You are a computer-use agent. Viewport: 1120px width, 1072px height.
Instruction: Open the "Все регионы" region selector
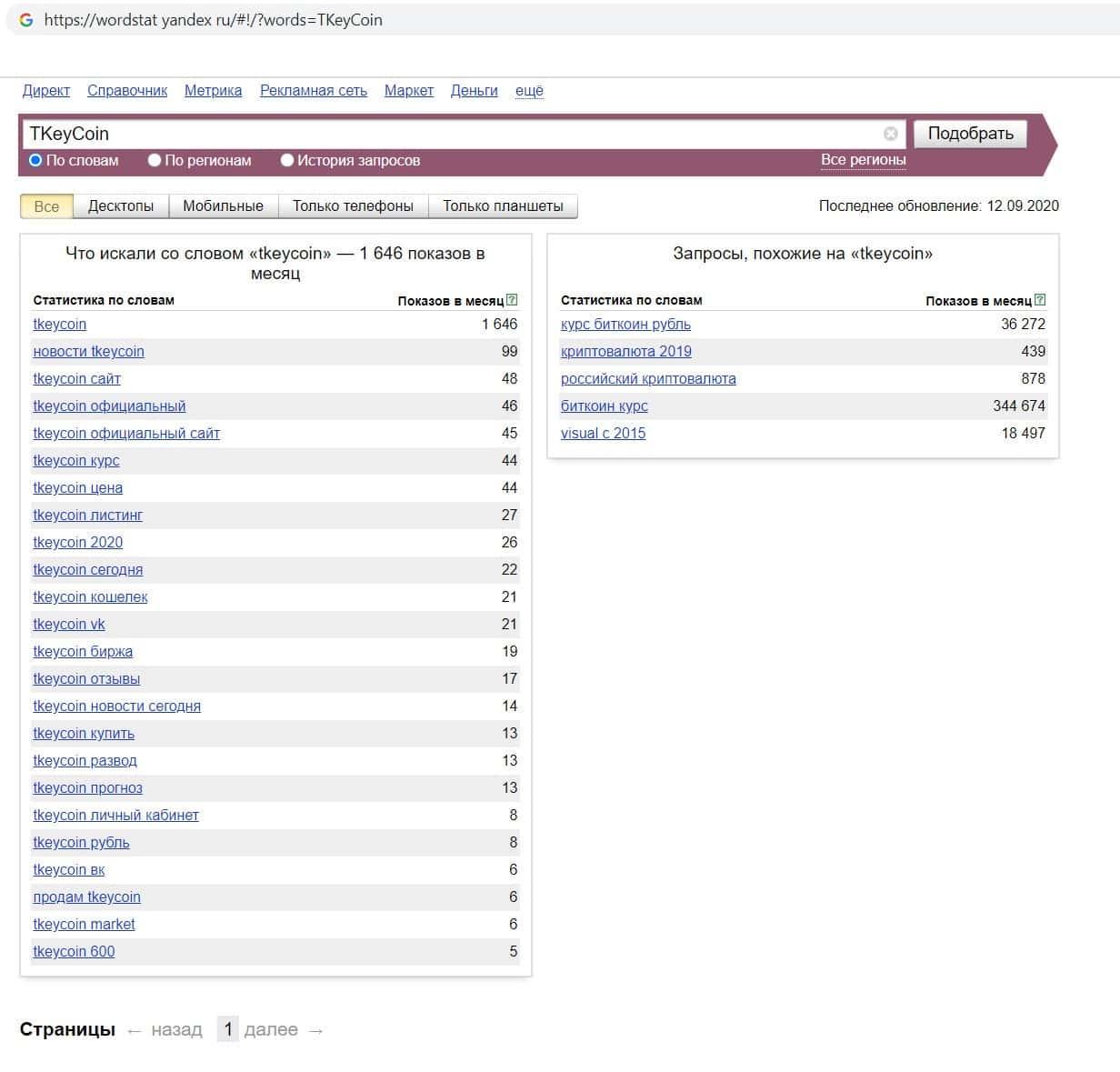863,160
